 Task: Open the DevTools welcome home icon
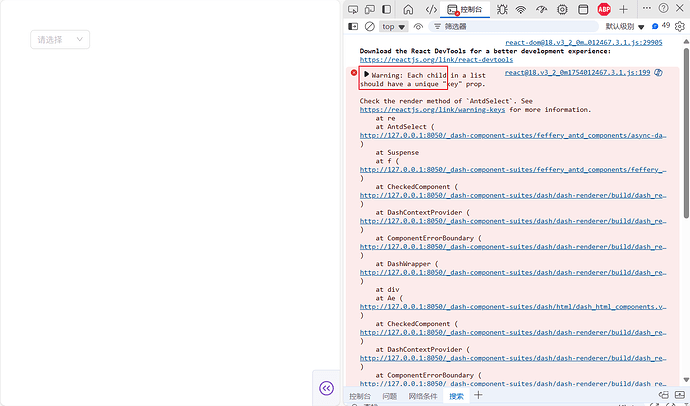pyautogui.click(x=408, y=9)
